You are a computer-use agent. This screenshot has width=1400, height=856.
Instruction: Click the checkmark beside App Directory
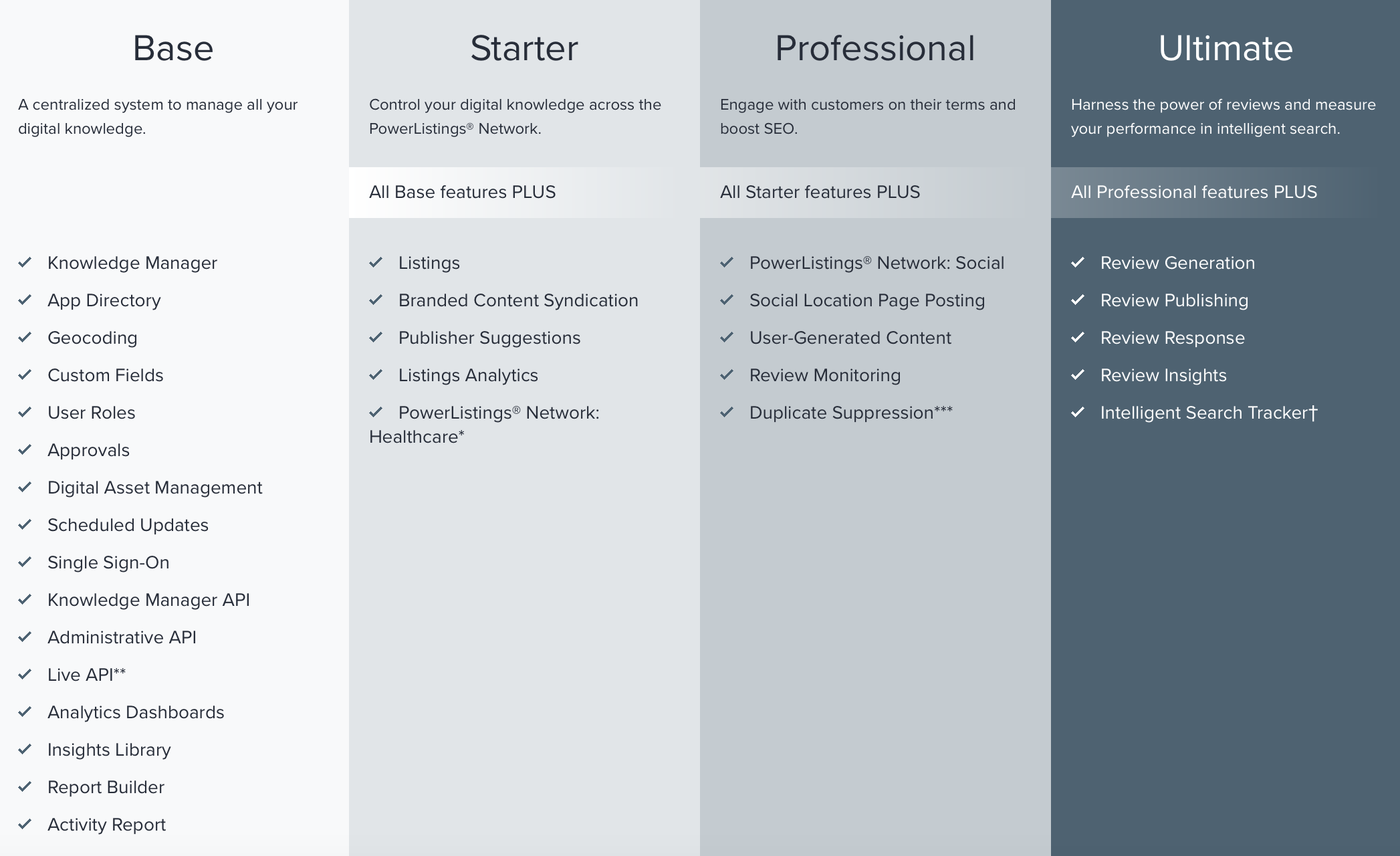point(25,300)
